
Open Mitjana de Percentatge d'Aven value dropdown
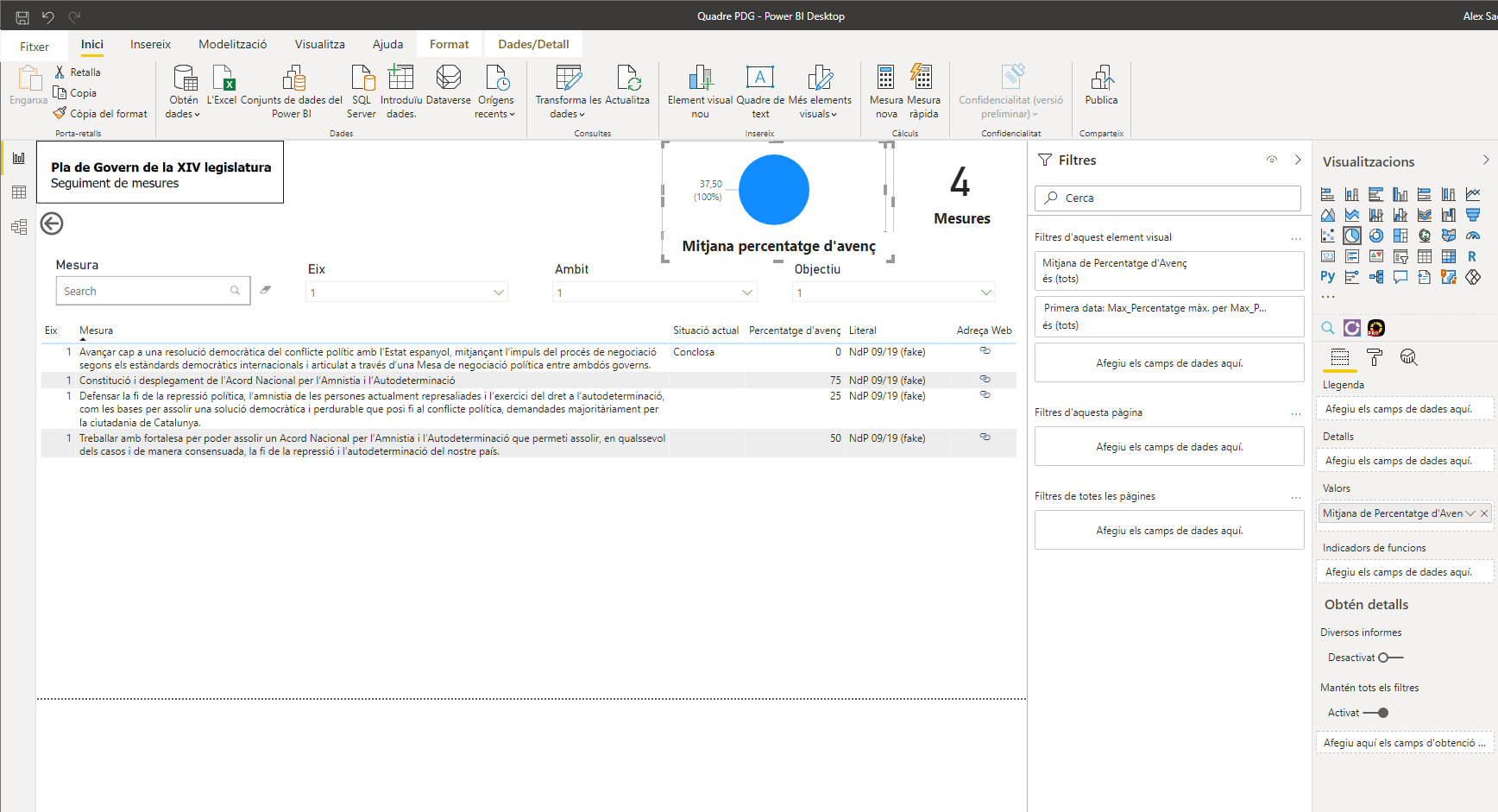(x=1470, y=513)
